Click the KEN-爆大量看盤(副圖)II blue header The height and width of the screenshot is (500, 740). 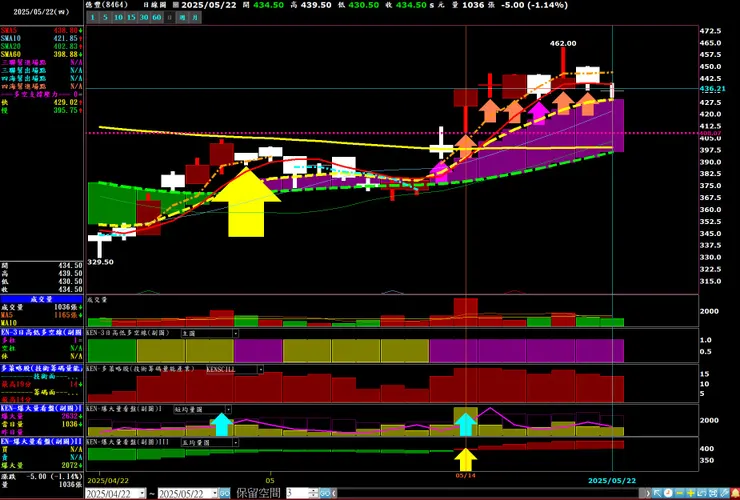42,441
